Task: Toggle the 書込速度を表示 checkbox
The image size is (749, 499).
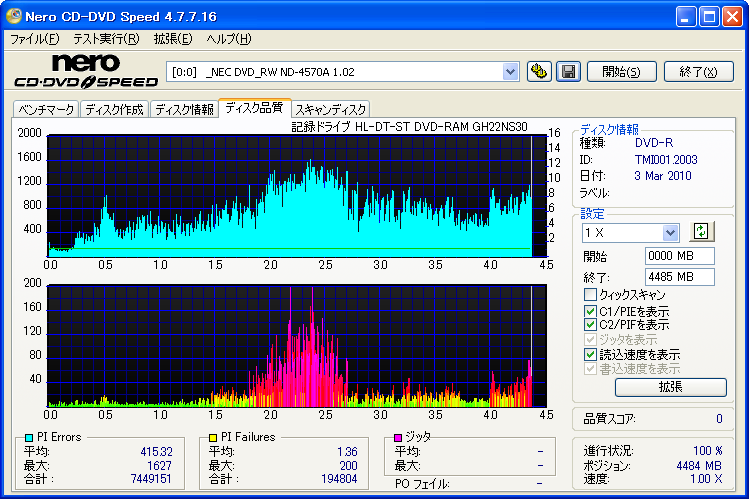Action: [x=590, y=369]
